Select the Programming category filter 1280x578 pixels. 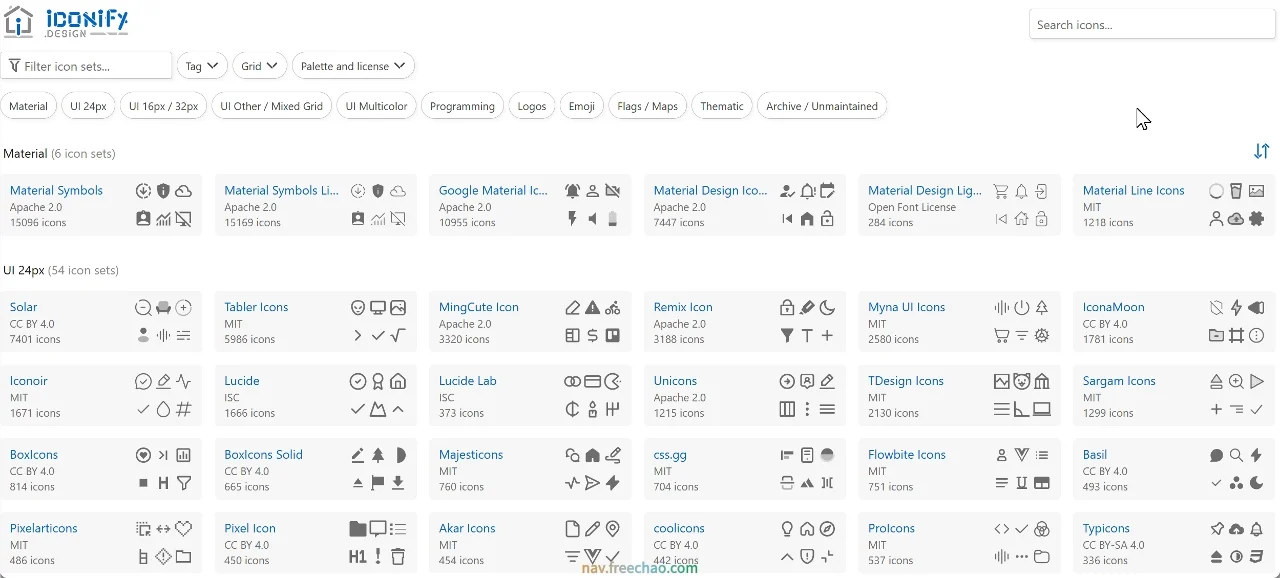[x=462, y=106]
